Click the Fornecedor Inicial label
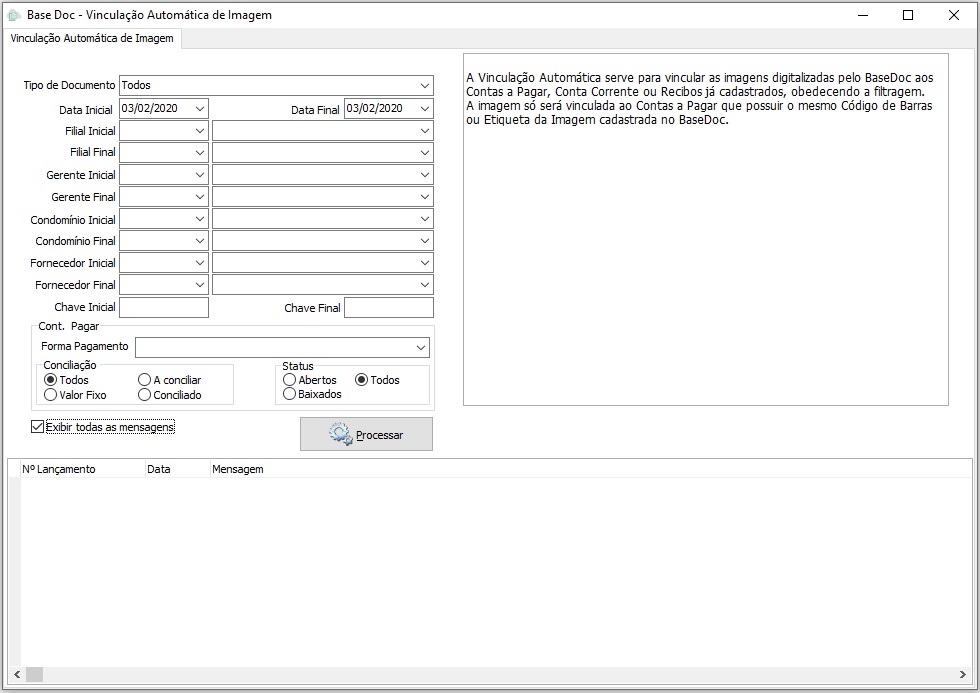 (72, 263)
